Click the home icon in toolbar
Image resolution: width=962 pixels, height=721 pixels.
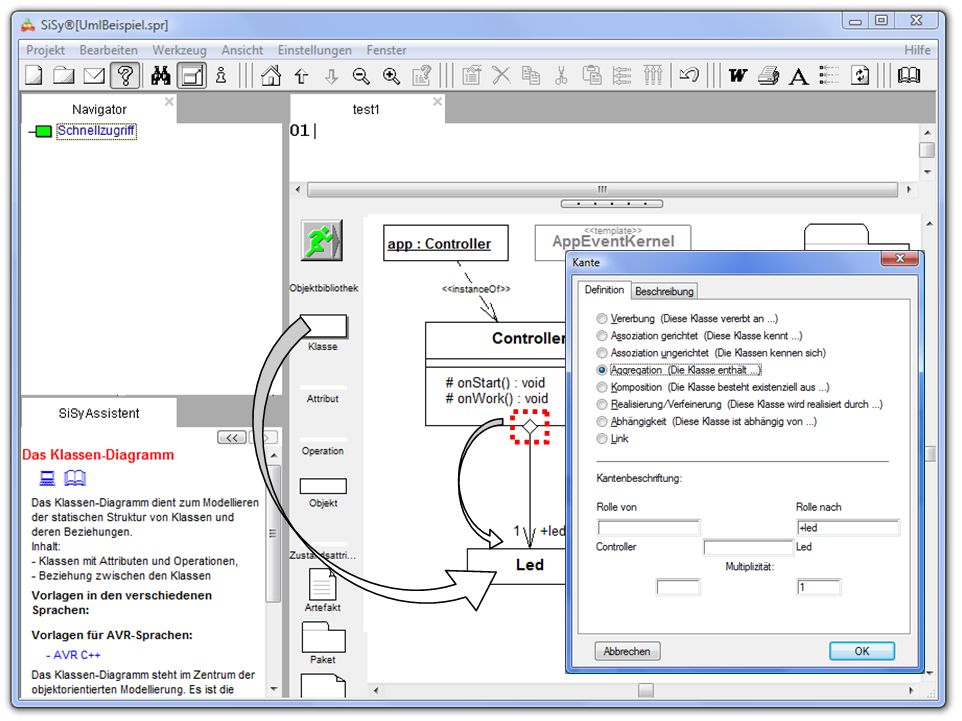click(x=270, y=75)
